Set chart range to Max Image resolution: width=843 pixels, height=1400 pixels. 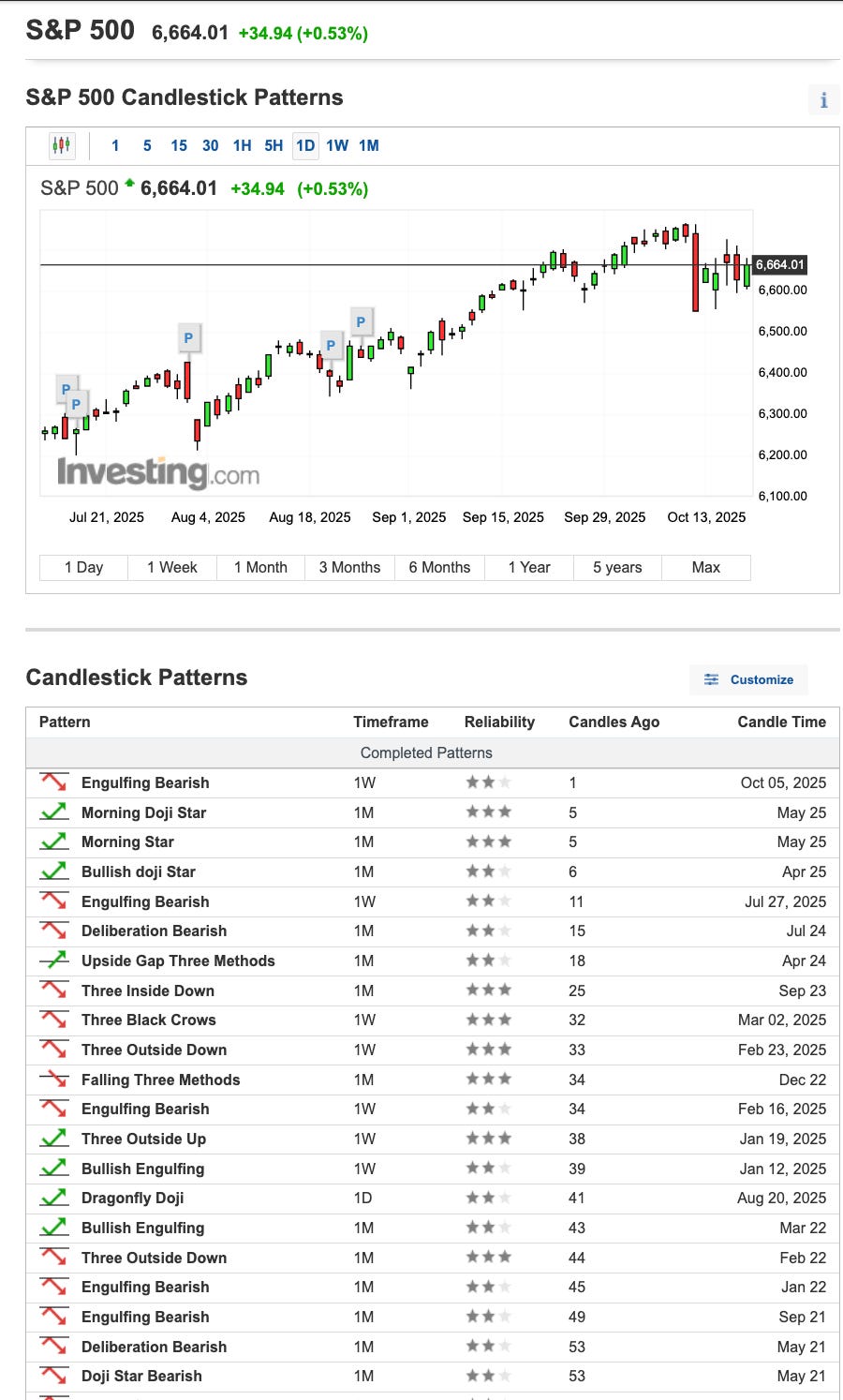[706, 568]
